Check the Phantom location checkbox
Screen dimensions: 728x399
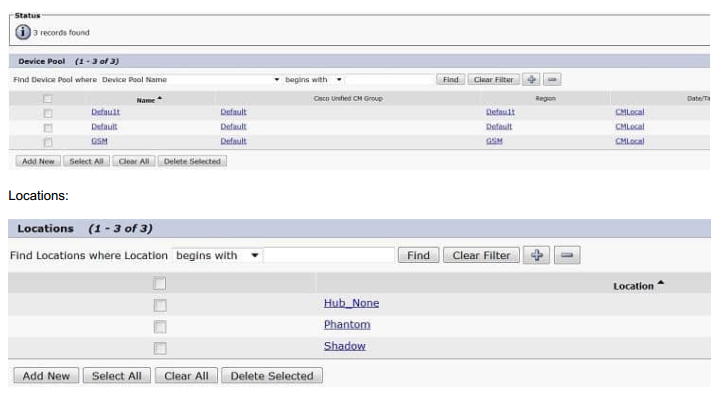coord(160,327)
